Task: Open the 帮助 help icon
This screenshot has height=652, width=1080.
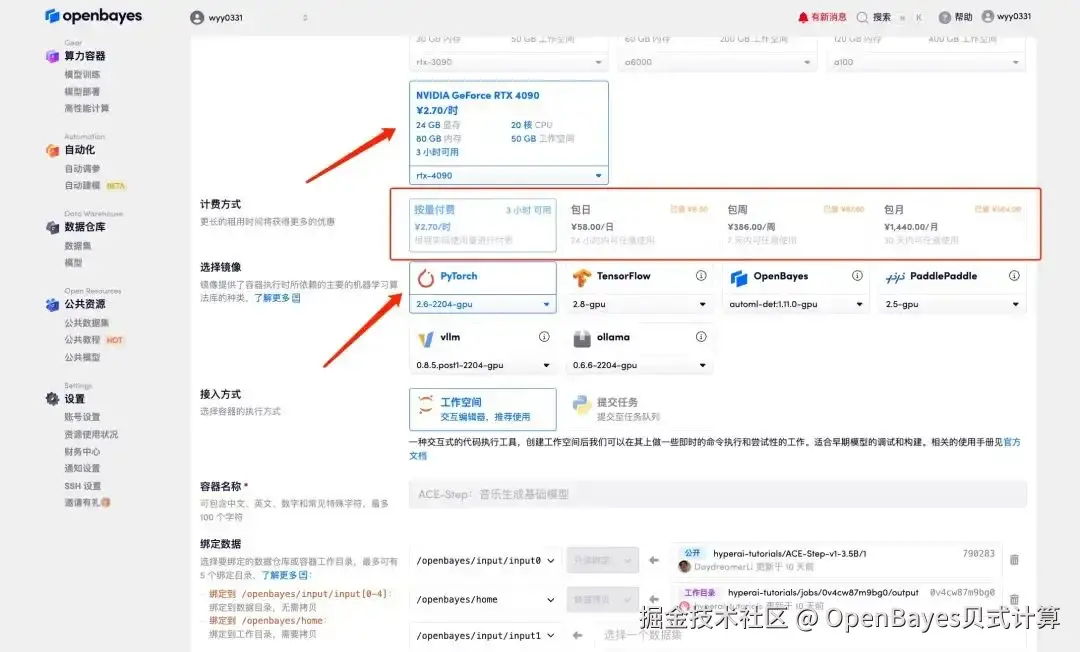Action: pos(944,17)
